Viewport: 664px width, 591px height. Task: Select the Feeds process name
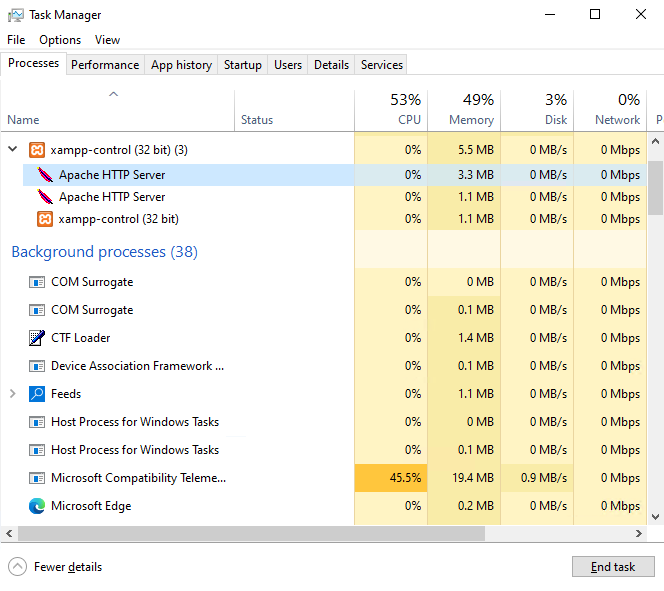click(66, 394)
